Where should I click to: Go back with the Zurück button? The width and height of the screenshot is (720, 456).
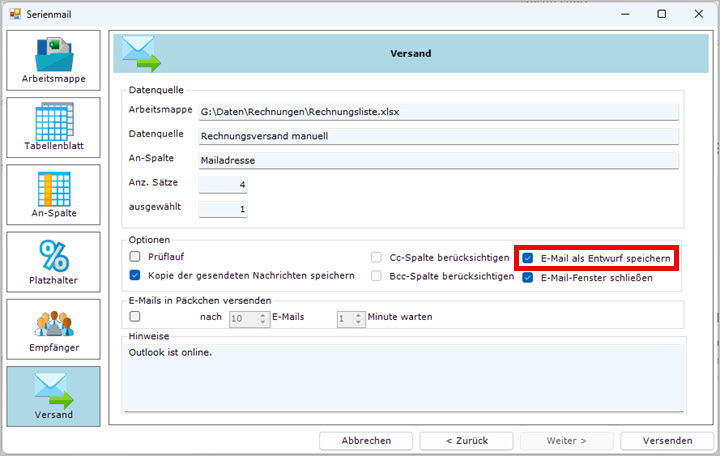467,440
